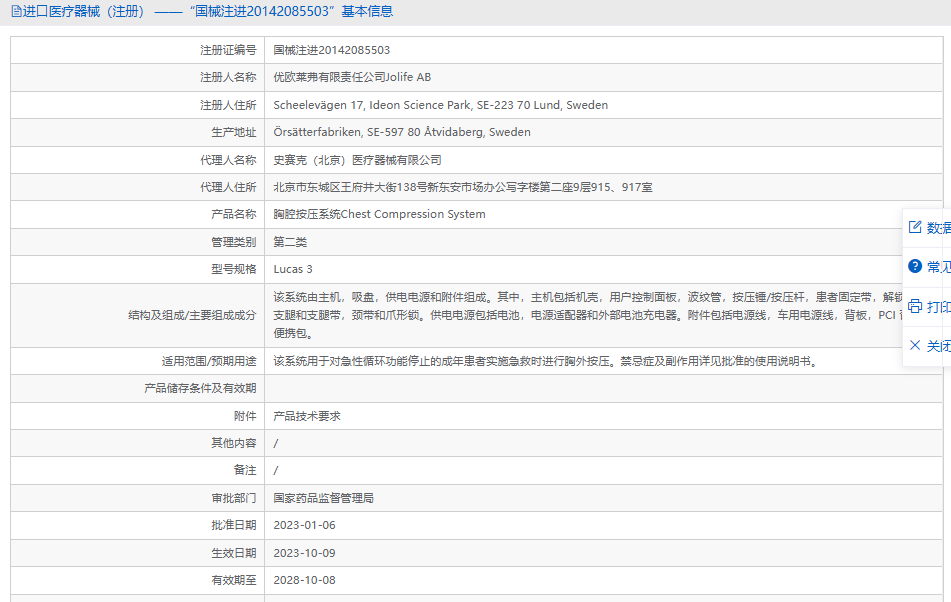Click the document icon before the page title
The width and height of the screenshot is (951, 602).
[x=16, y=12]
